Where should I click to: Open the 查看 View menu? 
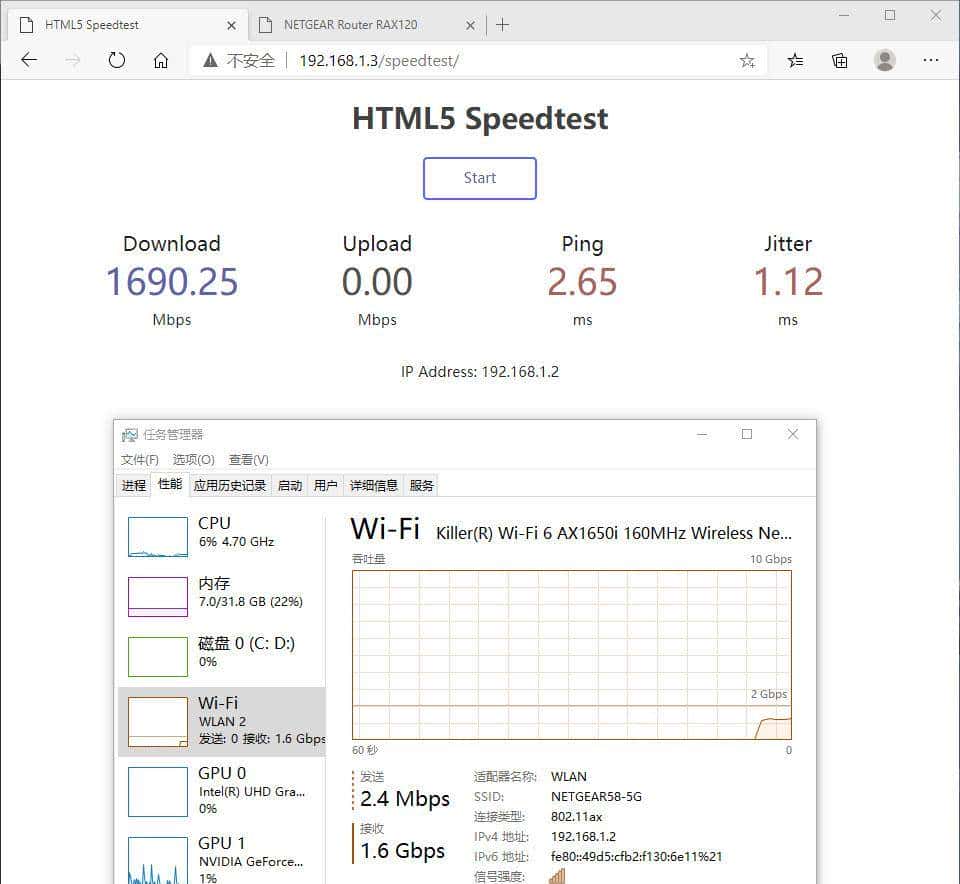(247, 459)
